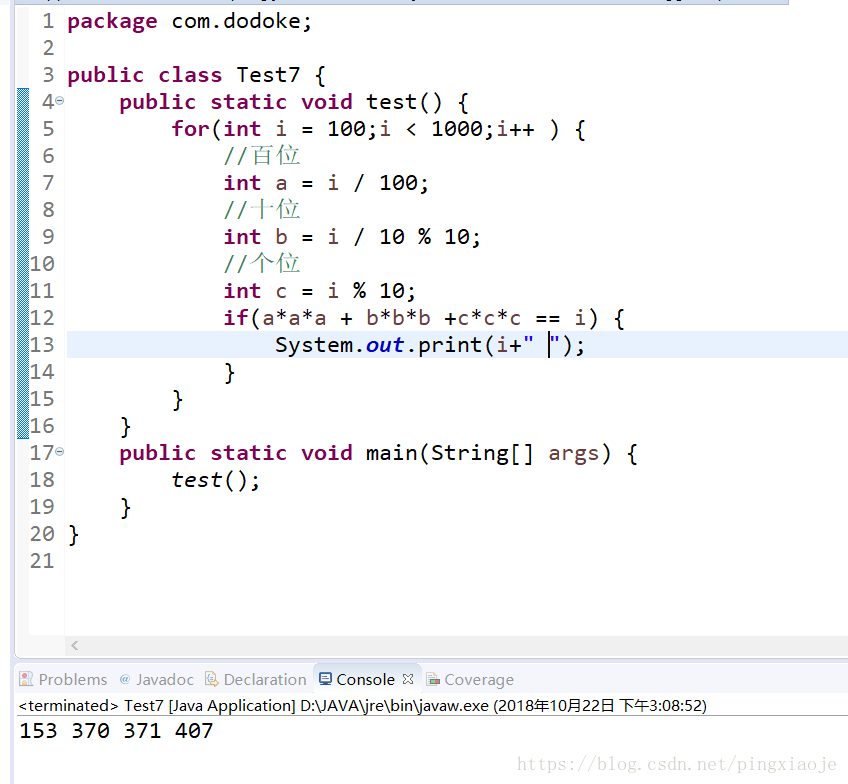Click the closing brace on line 20
Image resolution: width=848 pixels, height=784 pixels.
pos(74,534)
